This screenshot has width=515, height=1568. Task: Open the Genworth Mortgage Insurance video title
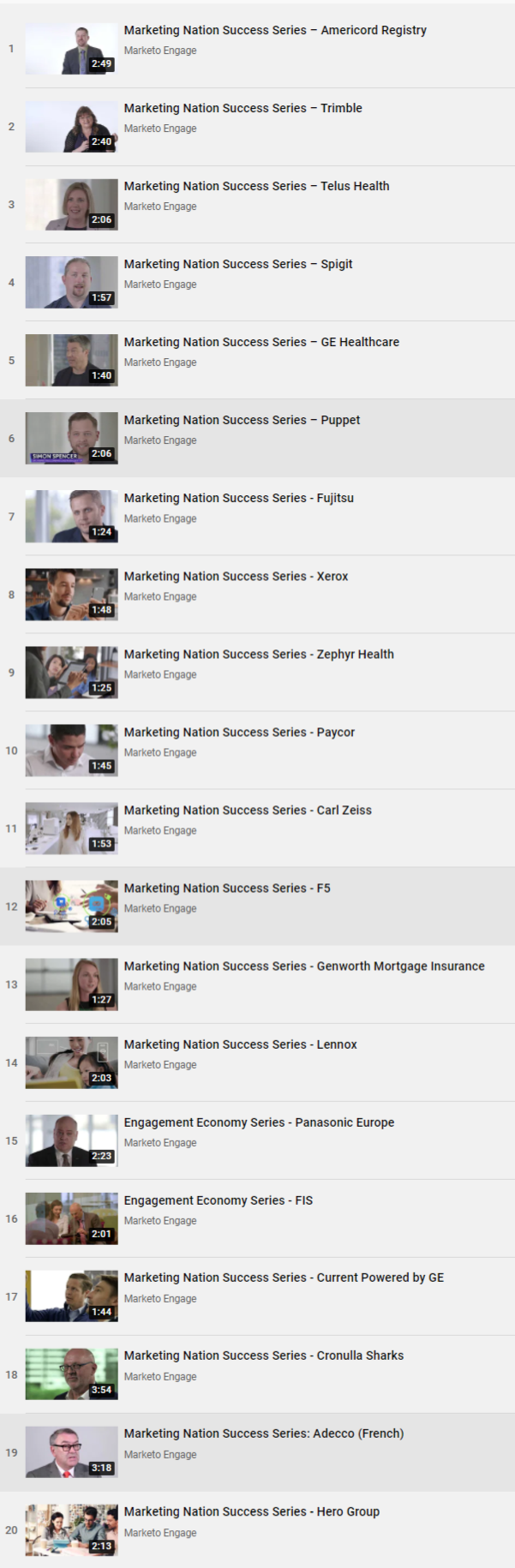(304, 967)
